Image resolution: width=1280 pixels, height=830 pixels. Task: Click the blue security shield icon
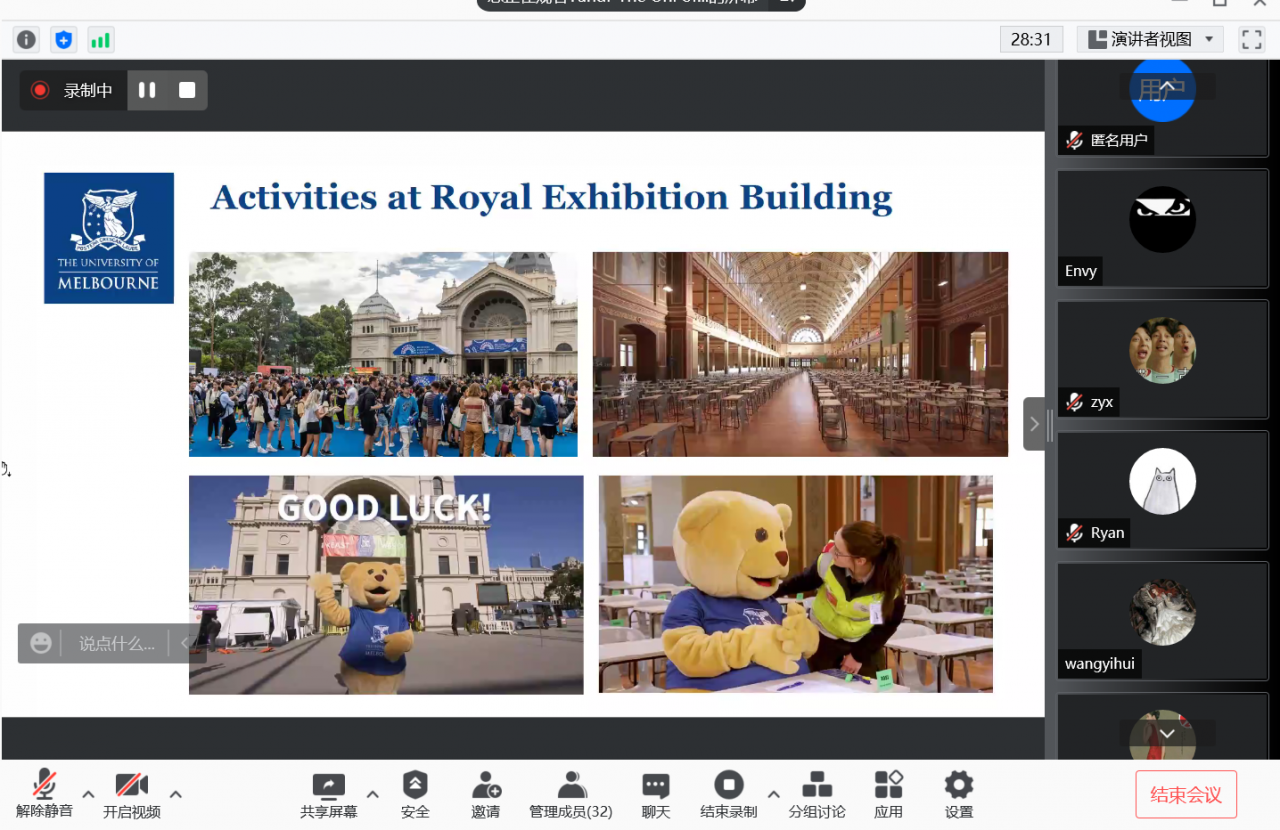(64, 40)
